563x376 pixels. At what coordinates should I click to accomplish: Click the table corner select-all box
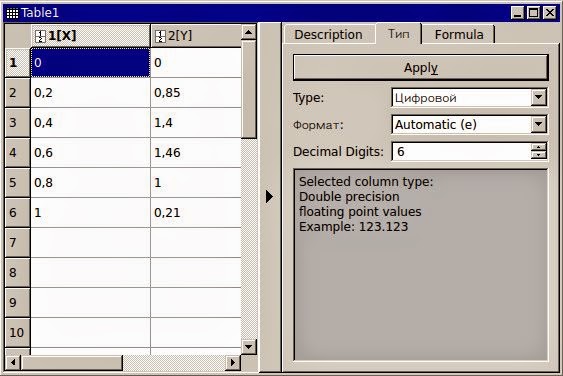point(18,36)
